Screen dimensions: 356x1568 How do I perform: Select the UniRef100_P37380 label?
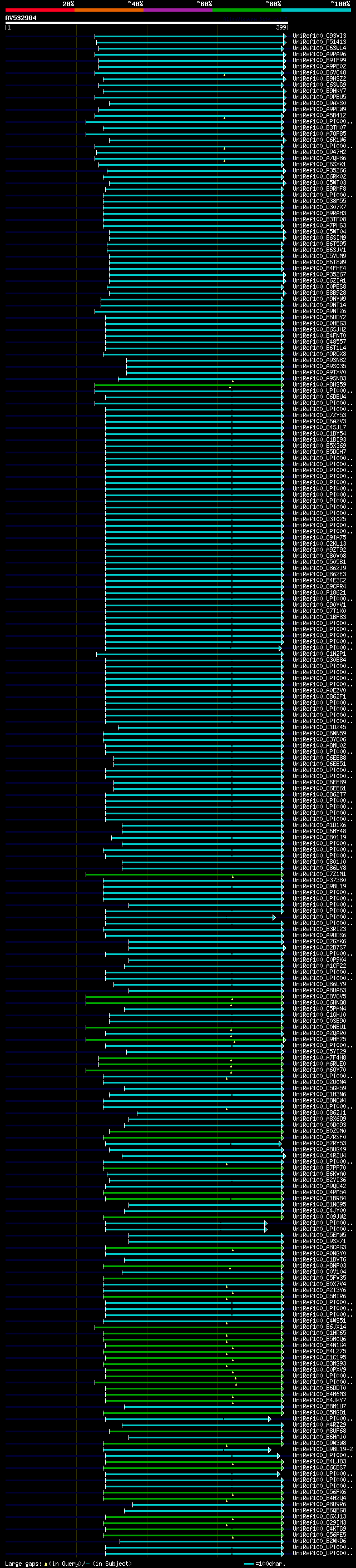[319, 880]
